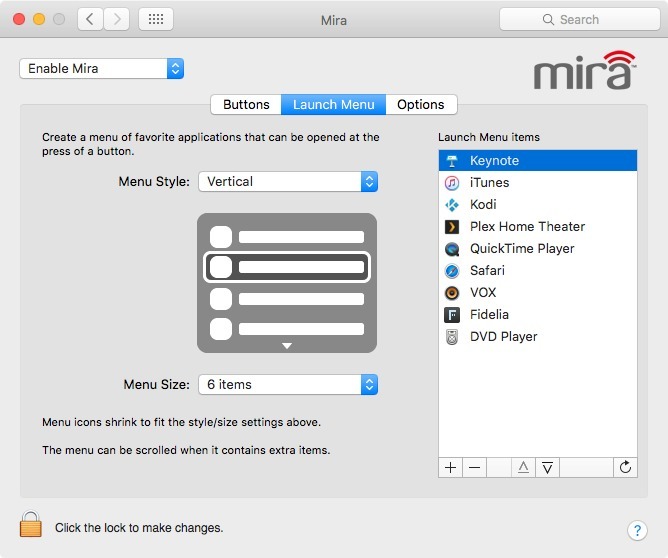Switch to the Options tab
This screenshot has width=668, height=558.
(x=421, y=105)
